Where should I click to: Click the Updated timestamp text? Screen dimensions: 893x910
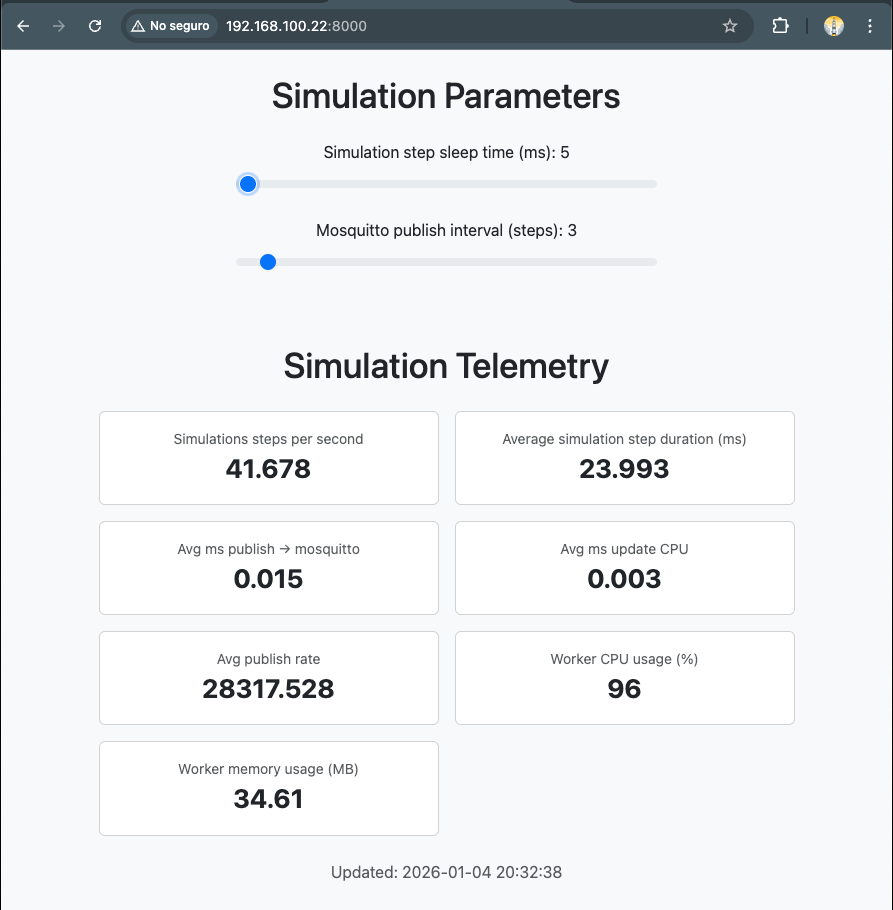point(446,872)
